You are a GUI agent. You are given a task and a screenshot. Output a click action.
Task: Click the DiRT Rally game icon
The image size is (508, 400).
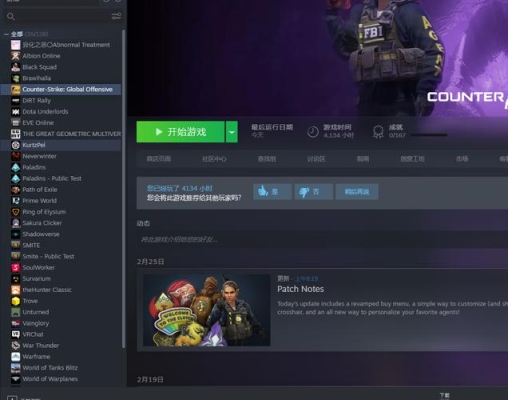(16, 100)
